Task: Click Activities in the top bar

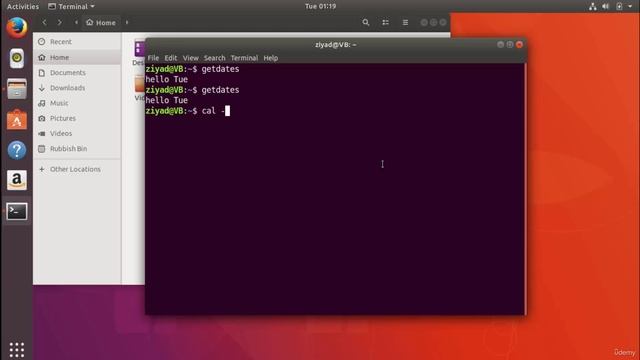Action: pyautogui.click(x=23, y=6)
